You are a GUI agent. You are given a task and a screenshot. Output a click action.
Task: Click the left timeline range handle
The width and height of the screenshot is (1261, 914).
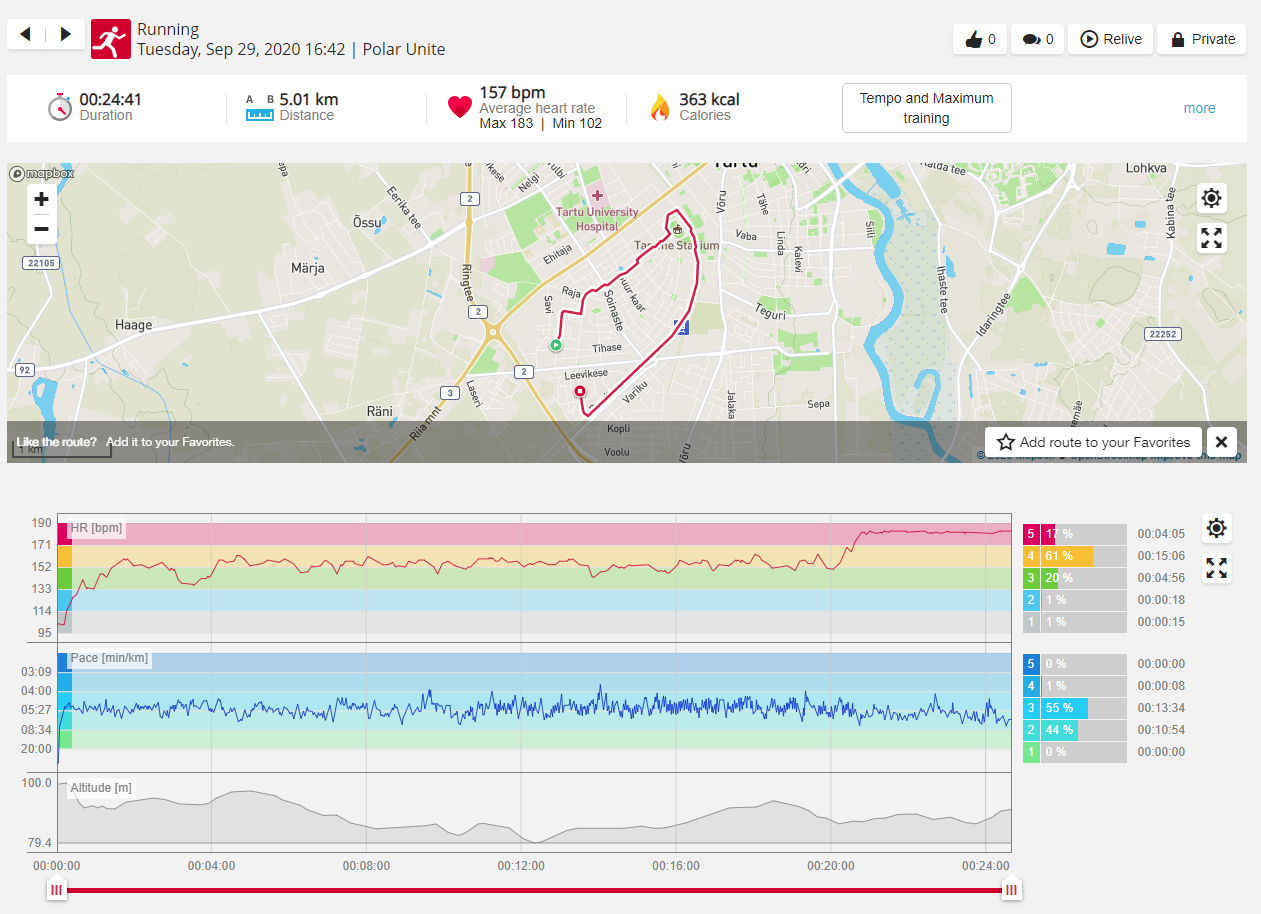(x=57, y=888)
